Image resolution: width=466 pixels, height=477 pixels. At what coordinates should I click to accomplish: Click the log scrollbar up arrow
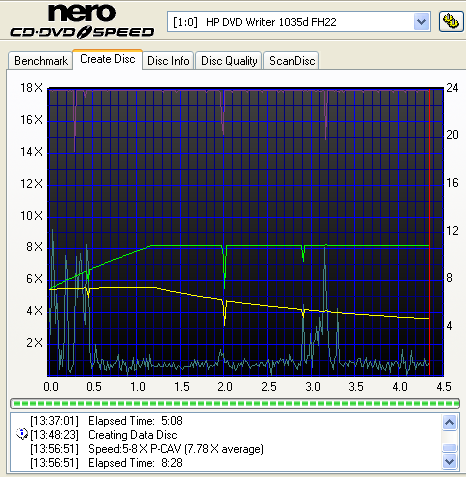(449, 423)
